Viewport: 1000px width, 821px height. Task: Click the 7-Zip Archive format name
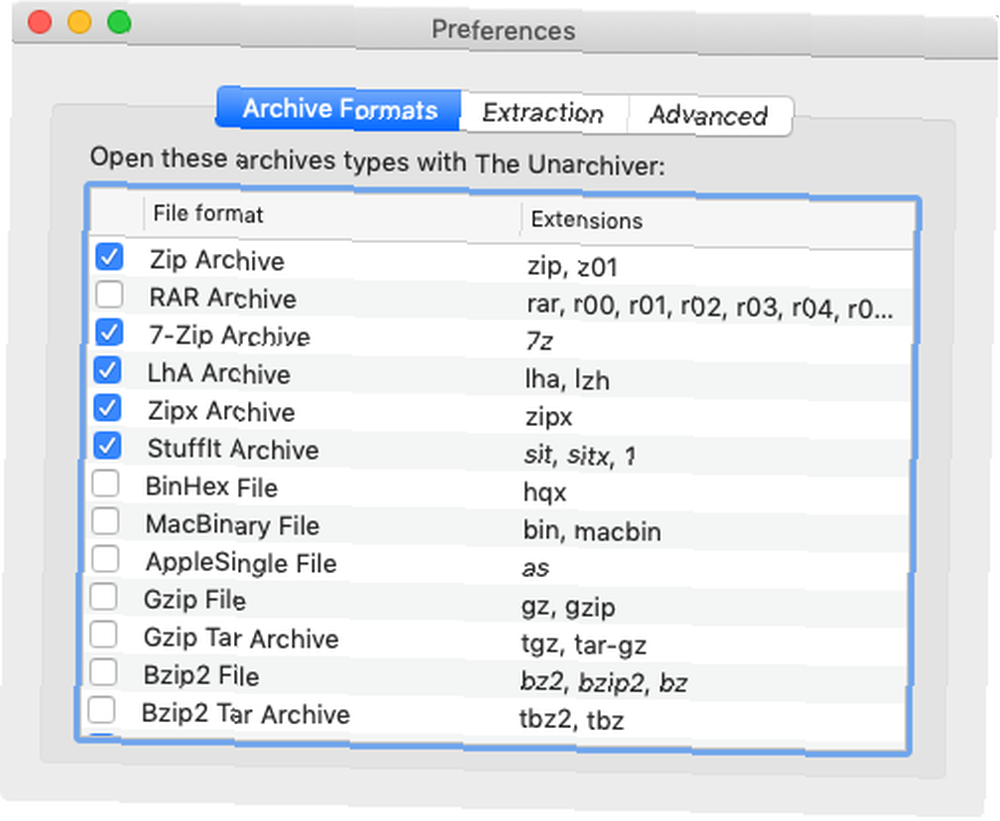(x=229, y=336)
